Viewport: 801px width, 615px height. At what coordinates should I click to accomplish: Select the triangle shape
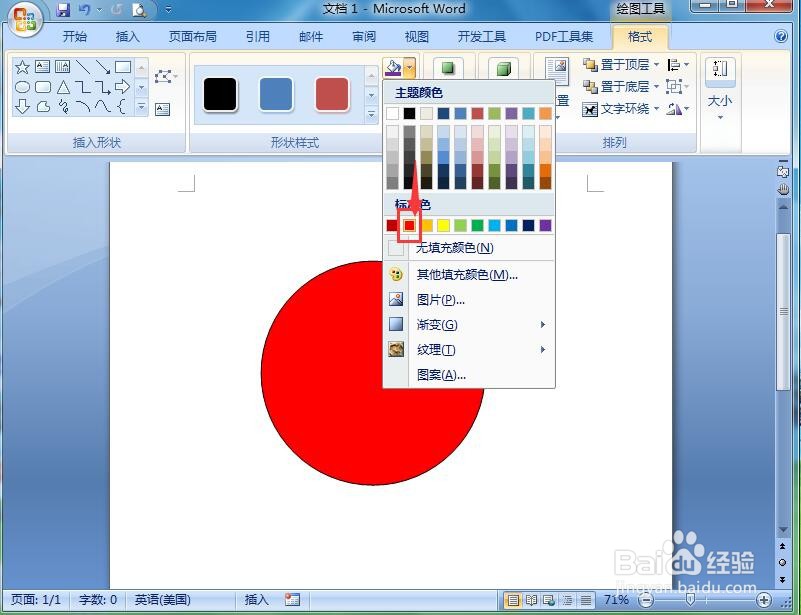(63, 87)
